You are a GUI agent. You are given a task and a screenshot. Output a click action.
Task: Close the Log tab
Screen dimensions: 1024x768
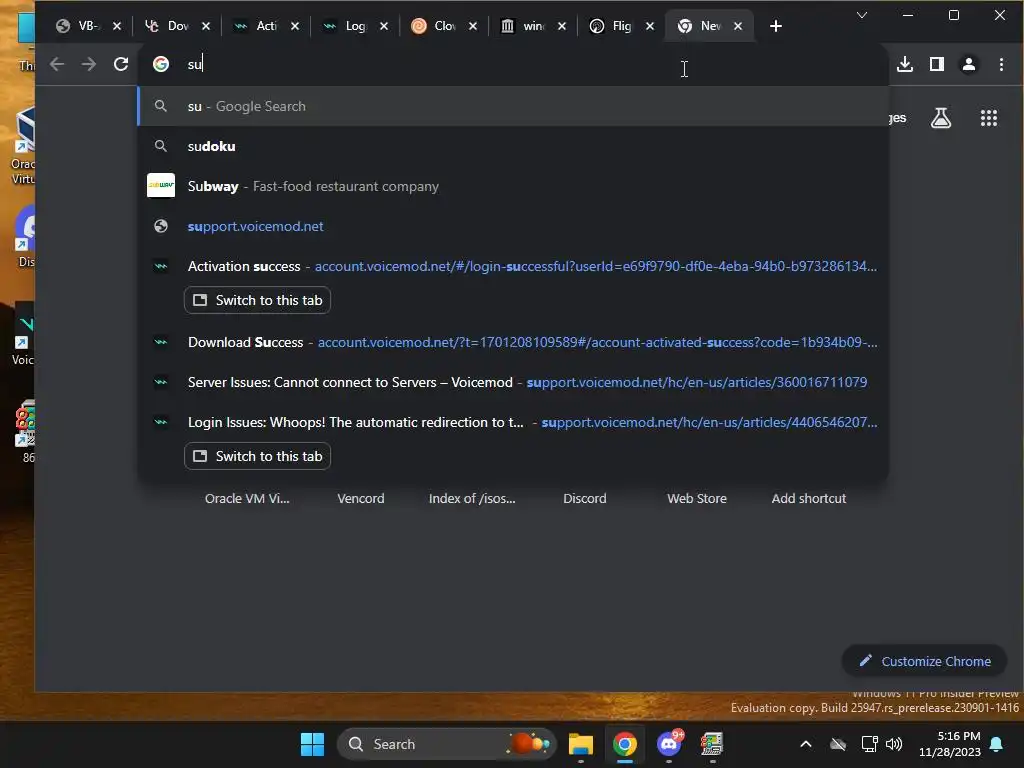point(384,26)
